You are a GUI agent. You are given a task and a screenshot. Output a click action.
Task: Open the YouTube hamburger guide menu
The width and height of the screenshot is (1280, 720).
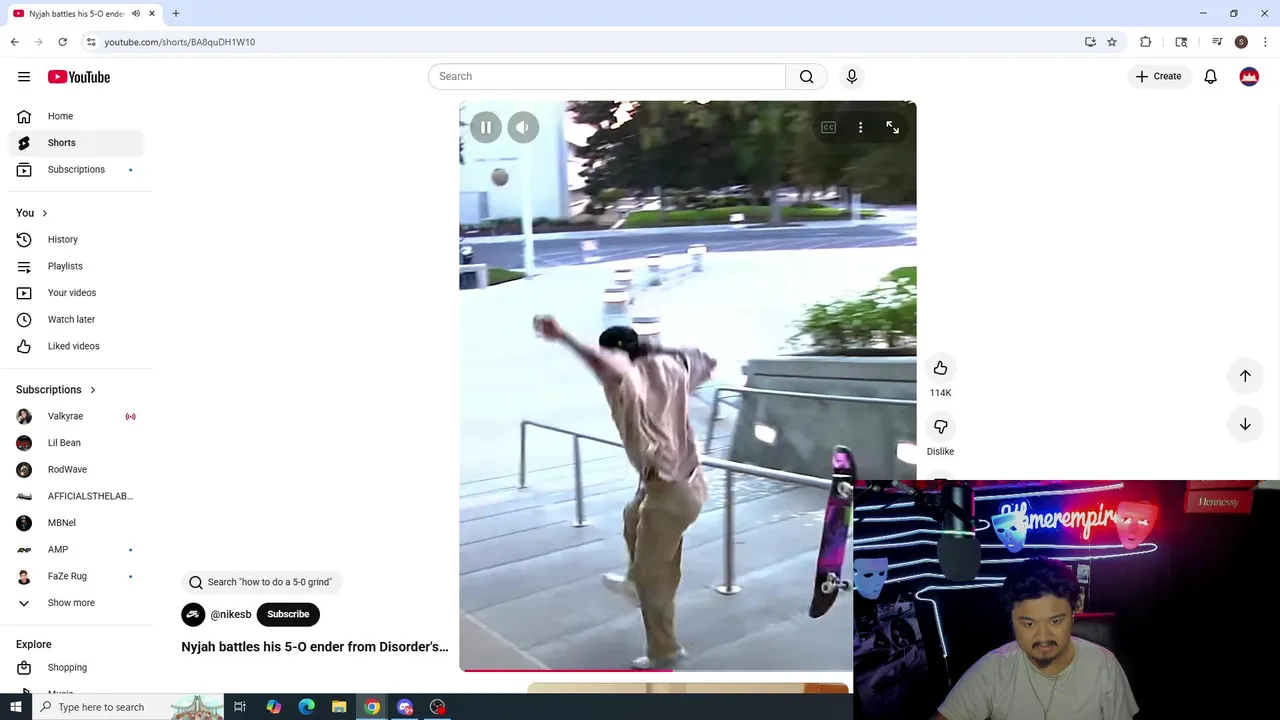pos(24,77)
